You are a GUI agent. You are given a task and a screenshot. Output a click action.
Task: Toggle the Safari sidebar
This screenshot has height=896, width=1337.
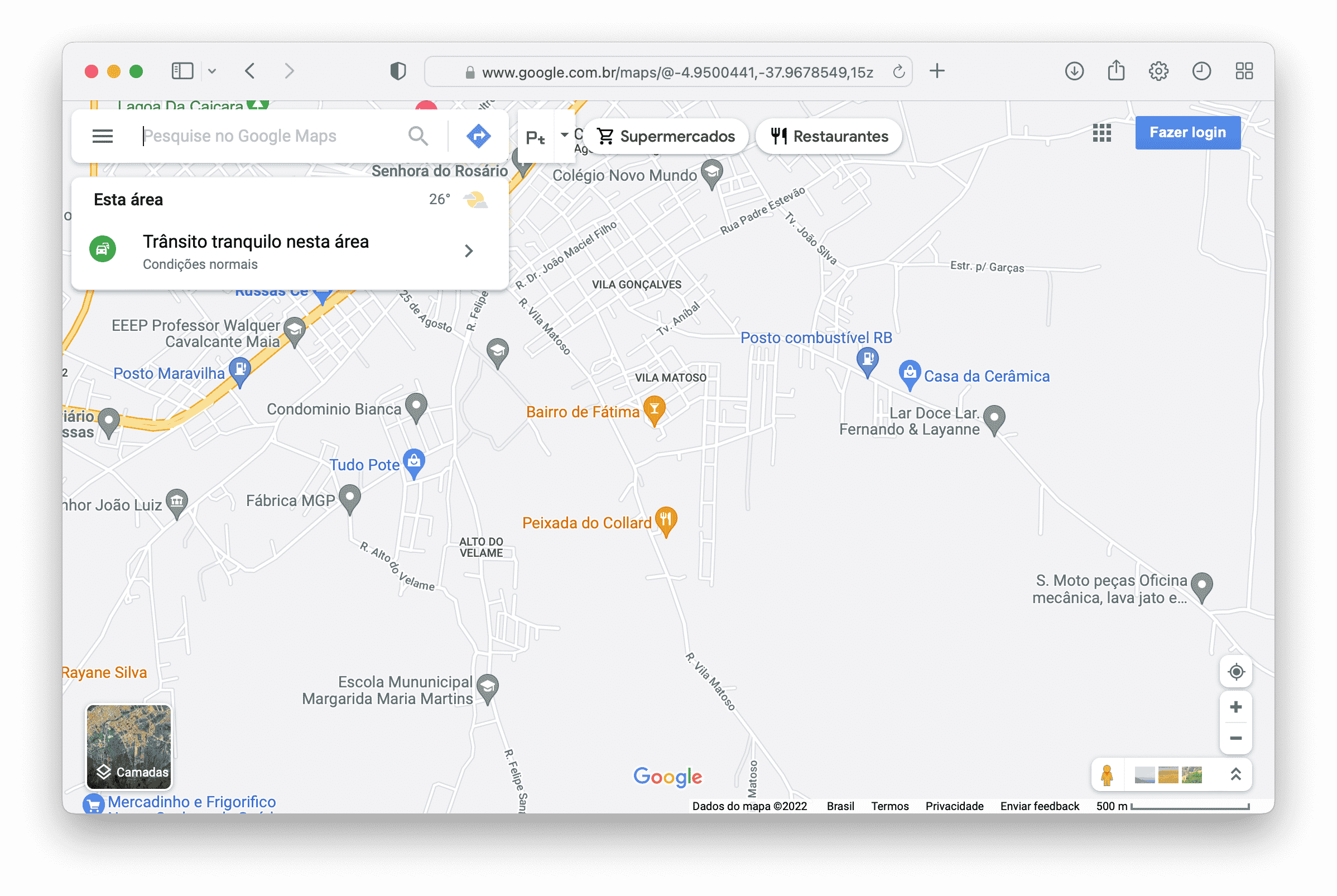(182, 71)
